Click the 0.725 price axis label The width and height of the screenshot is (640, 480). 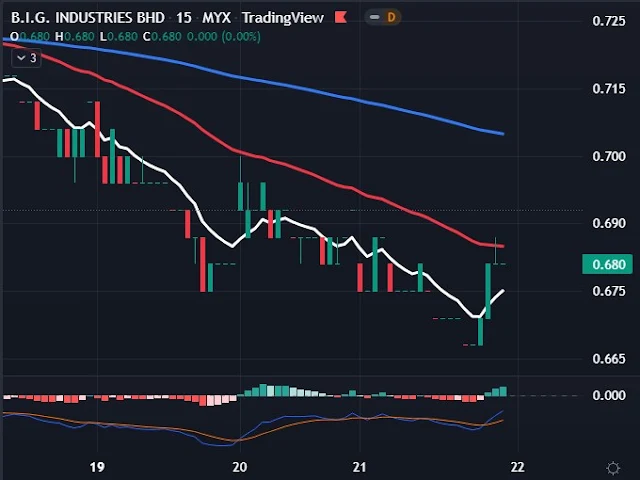click(609, 21)
